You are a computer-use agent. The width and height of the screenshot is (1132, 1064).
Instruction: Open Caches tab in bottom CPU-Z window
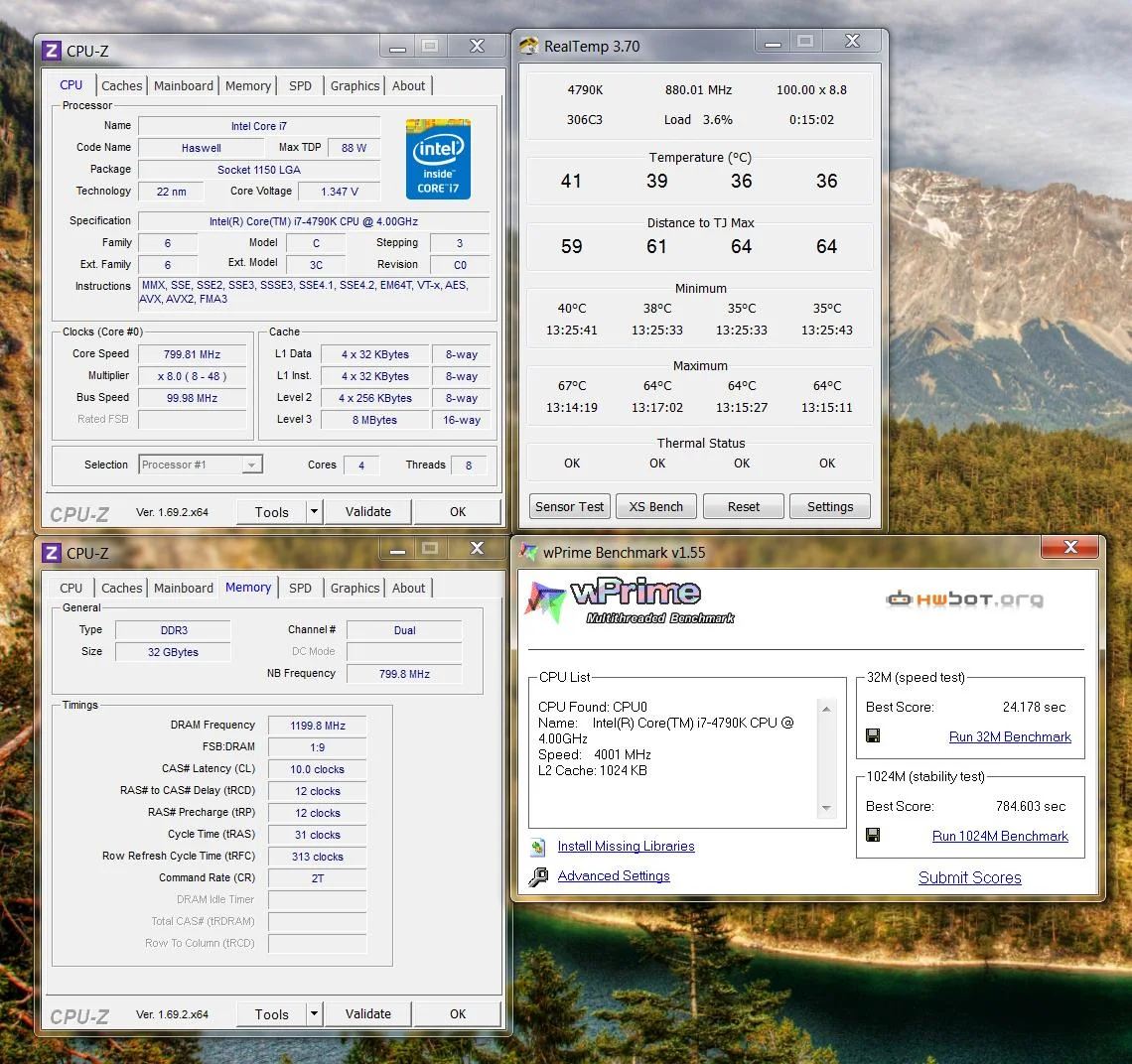121,589
